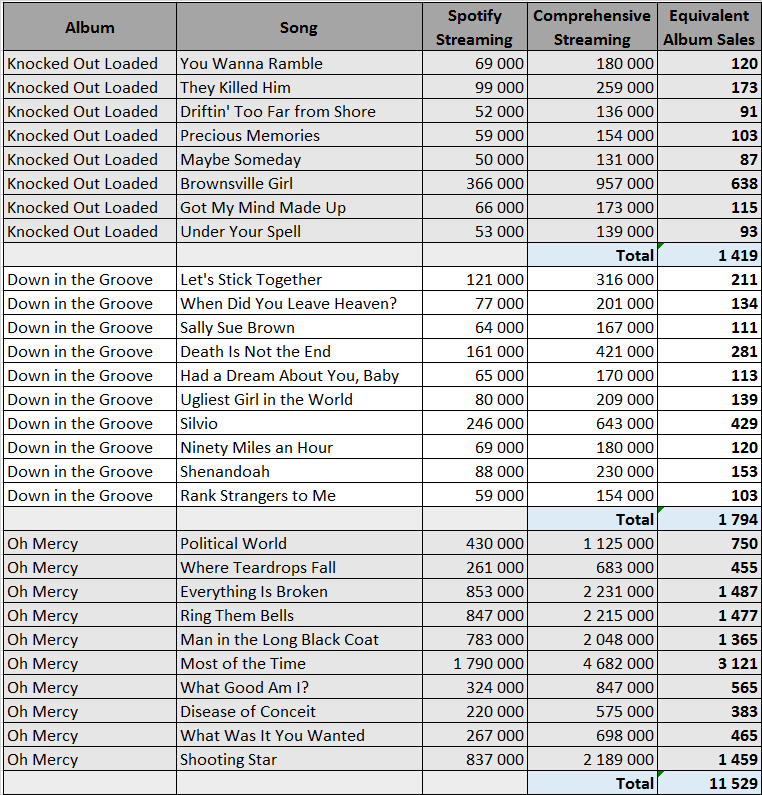This screenshot has width=762, height=795.
Task: Select the Disease of Conceit cell
Action: coord(299,711)
